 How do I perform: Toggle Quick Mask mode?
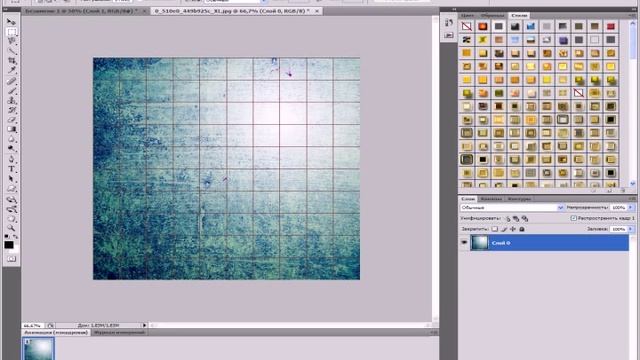pyautogui.click(x=11, y=259)
